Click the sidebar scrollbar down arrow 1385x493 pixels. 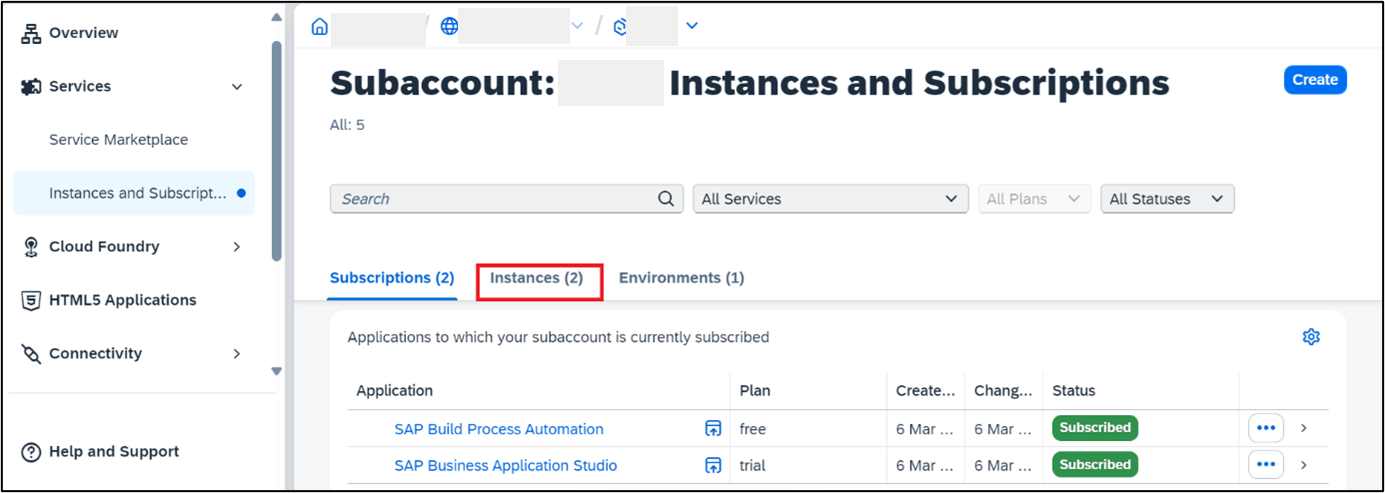point(277,371)
